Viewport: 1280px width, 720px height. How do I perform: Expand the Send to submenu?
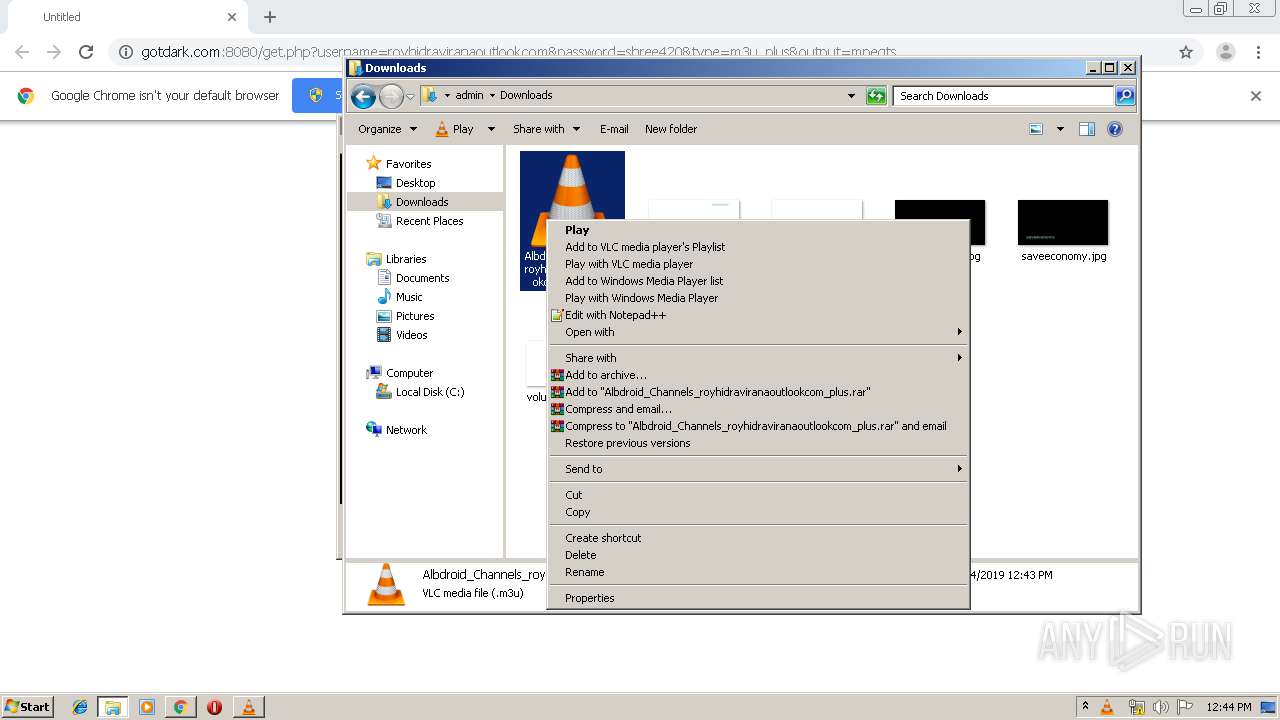click(757, 469)
